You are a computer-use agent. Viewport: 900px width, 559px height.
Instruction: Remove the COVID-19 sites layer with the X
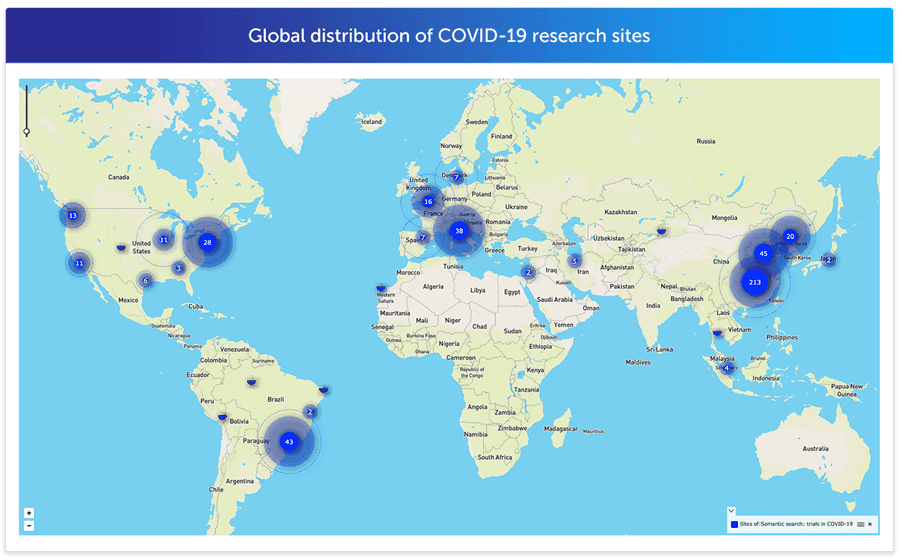point(870,524)
